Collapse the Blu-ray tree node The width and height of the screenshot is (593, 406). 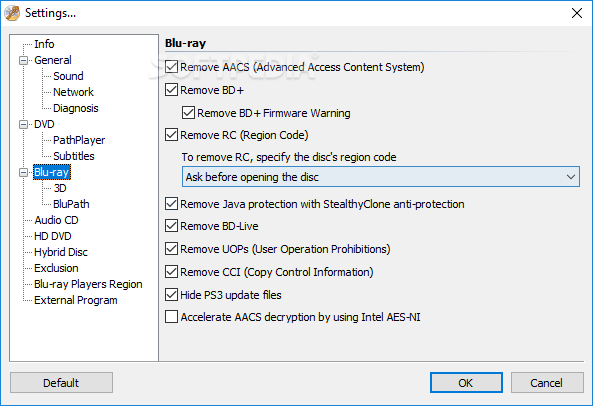tap(23, 172)
